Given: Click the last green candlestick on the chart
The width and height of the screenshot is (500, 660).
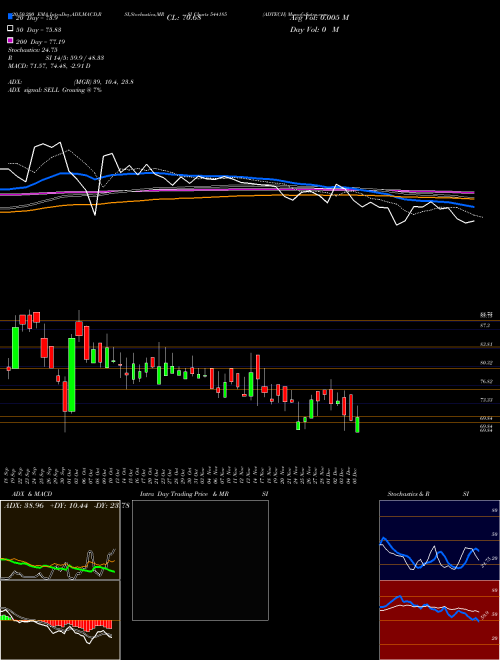Looking at the screenshot, I should coord(357,425).
